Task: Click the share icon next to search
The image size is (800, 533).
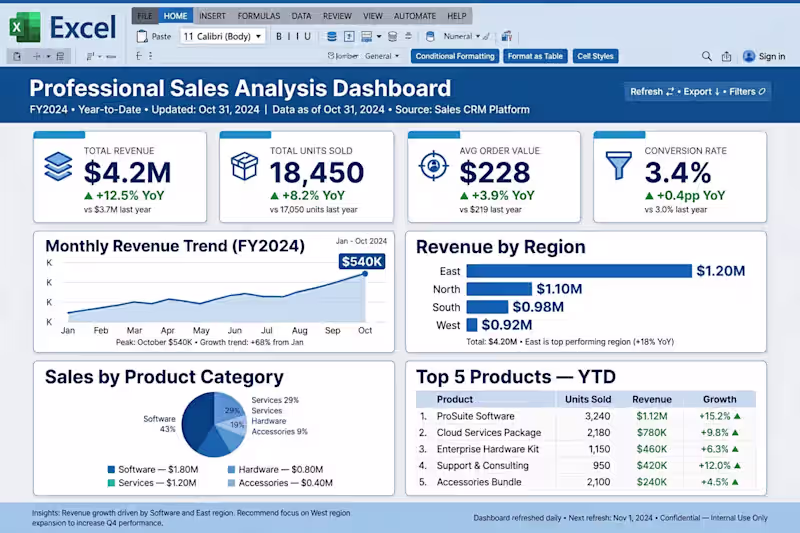Action: pos(727,56)
